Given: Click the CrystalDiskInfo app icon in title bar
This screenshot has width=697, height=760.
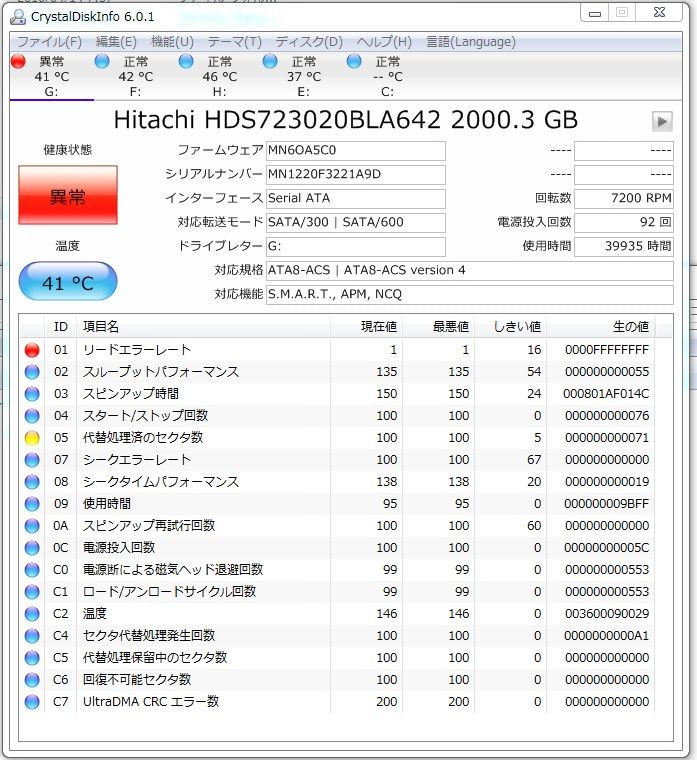Looking at the screenshot, I should pos(18,17).
